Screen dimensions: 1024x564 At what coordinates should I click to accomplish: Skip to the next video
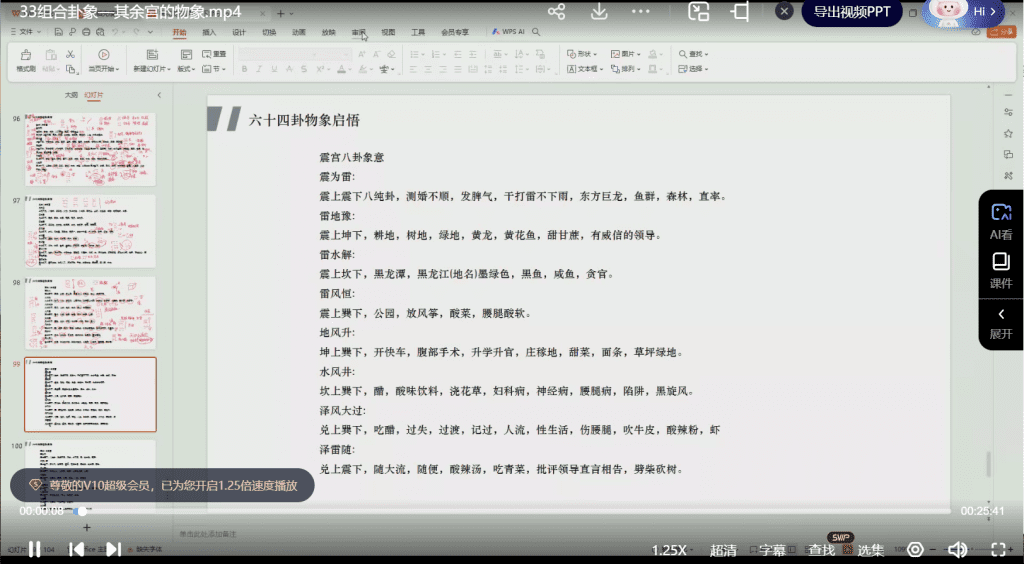[x=113, y=549]
